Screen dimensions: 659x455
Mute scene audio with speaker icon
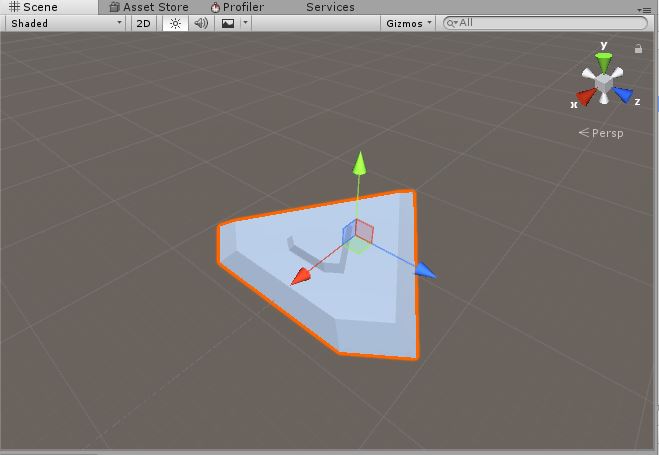click(201, 23)
